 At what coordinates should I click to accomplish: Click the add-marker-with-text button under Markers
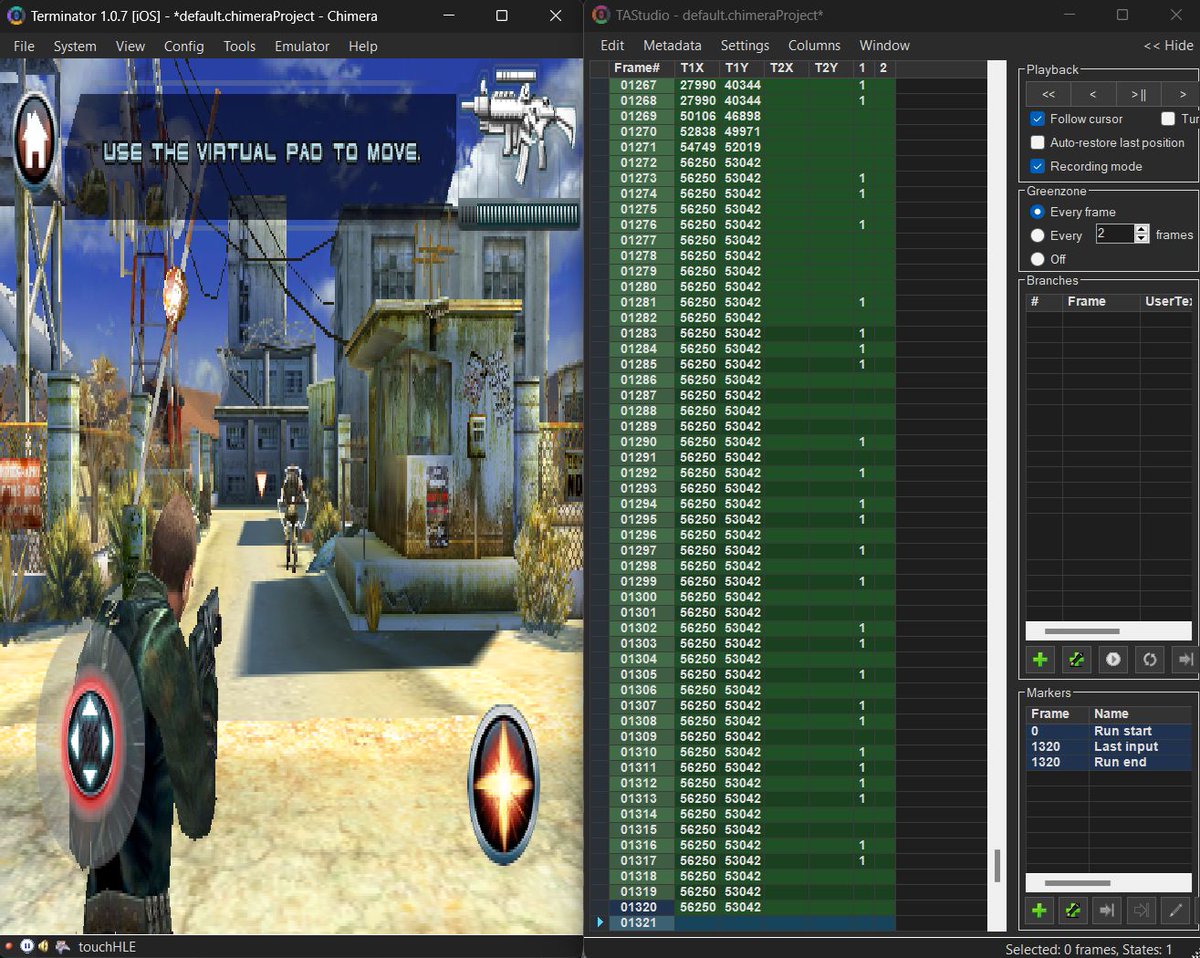pyautogui.click(x=1073, y=910)
